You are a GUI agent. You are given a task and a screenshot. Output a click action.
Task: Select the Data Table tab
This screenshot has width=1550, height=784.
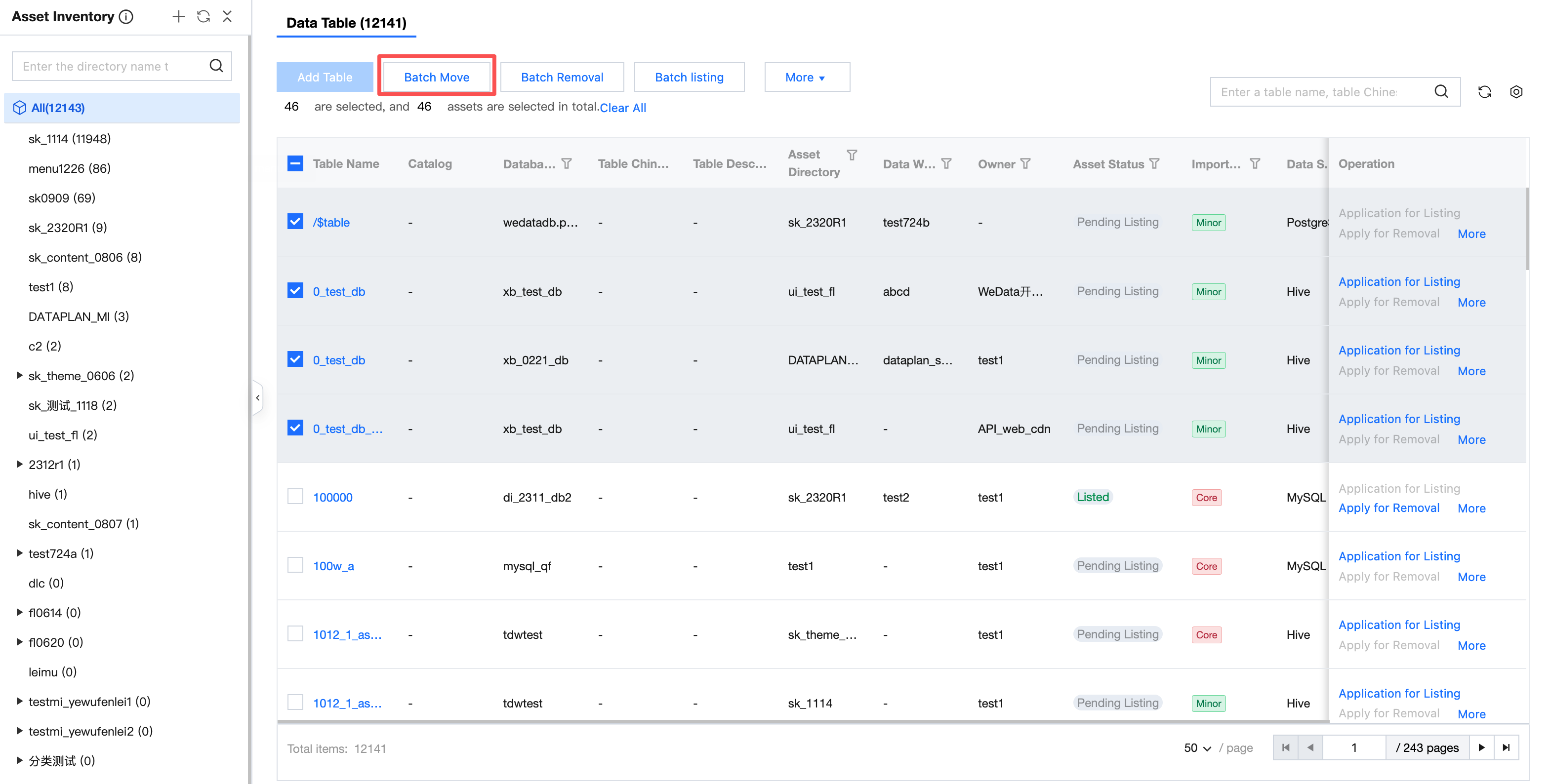pyautogui.click(x=346, y=23)
